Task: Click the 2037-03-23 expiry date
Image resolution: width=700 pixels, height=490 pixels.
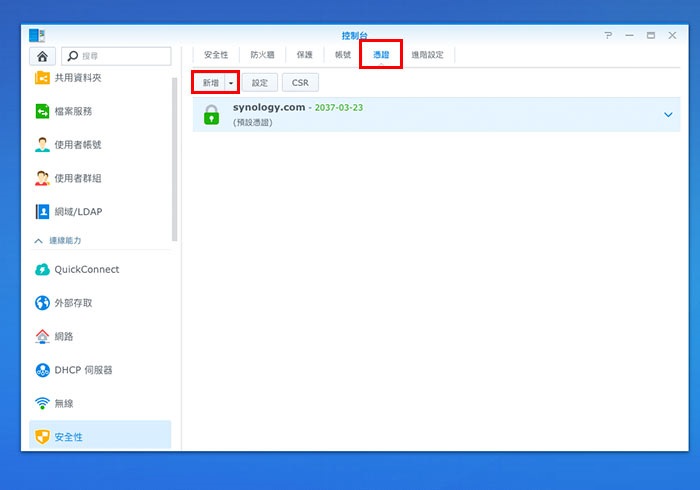Action: (339, 108)
